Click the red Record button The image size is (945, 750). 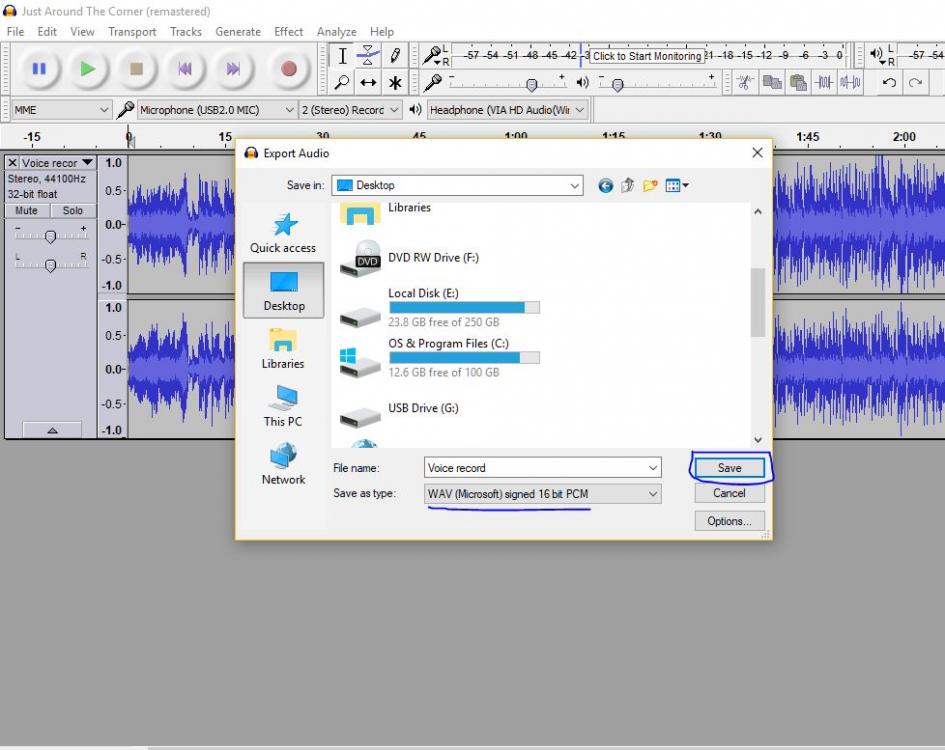pyautogui.click(x=288, y=69)
